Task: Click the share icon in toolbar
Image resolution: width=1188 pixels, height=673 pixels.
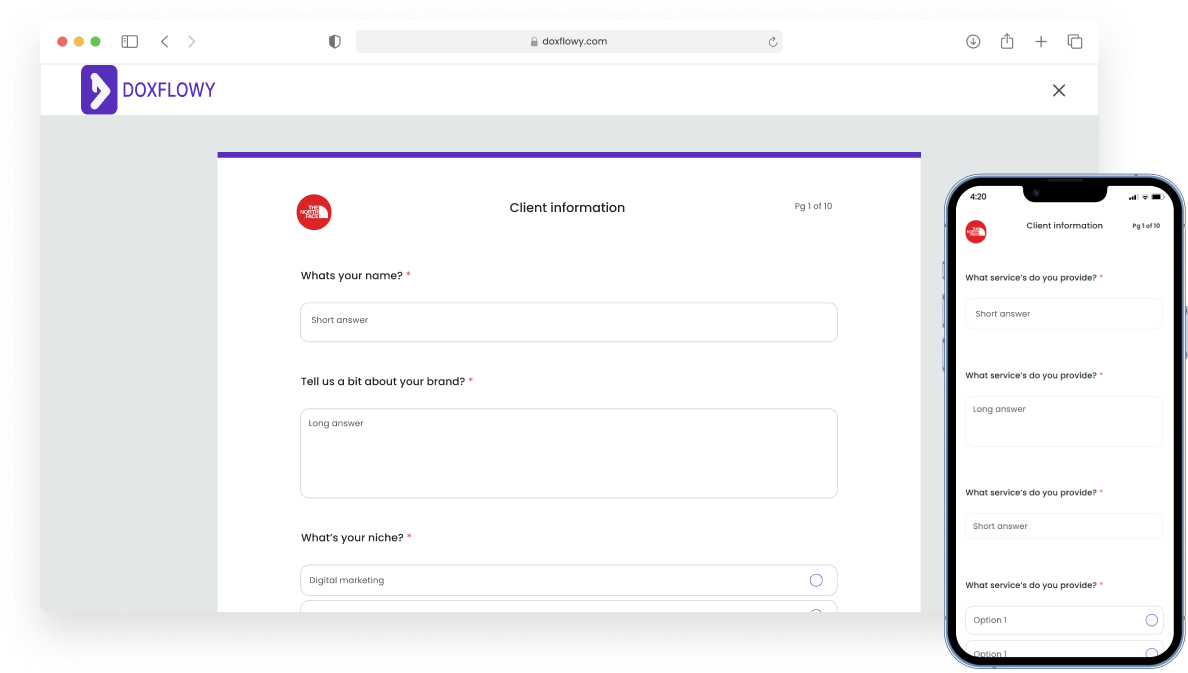Action: point(1007,41)
